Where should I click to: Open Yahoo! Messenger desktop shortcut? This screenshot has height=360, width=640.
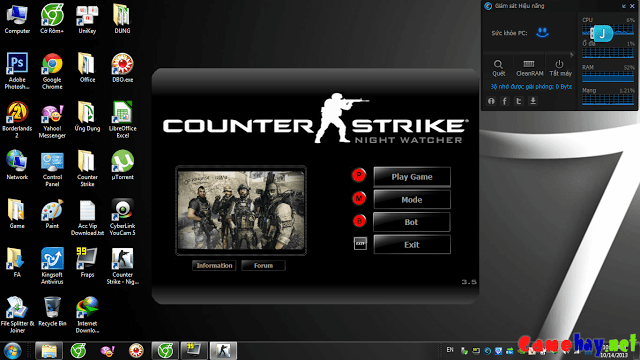52,120
